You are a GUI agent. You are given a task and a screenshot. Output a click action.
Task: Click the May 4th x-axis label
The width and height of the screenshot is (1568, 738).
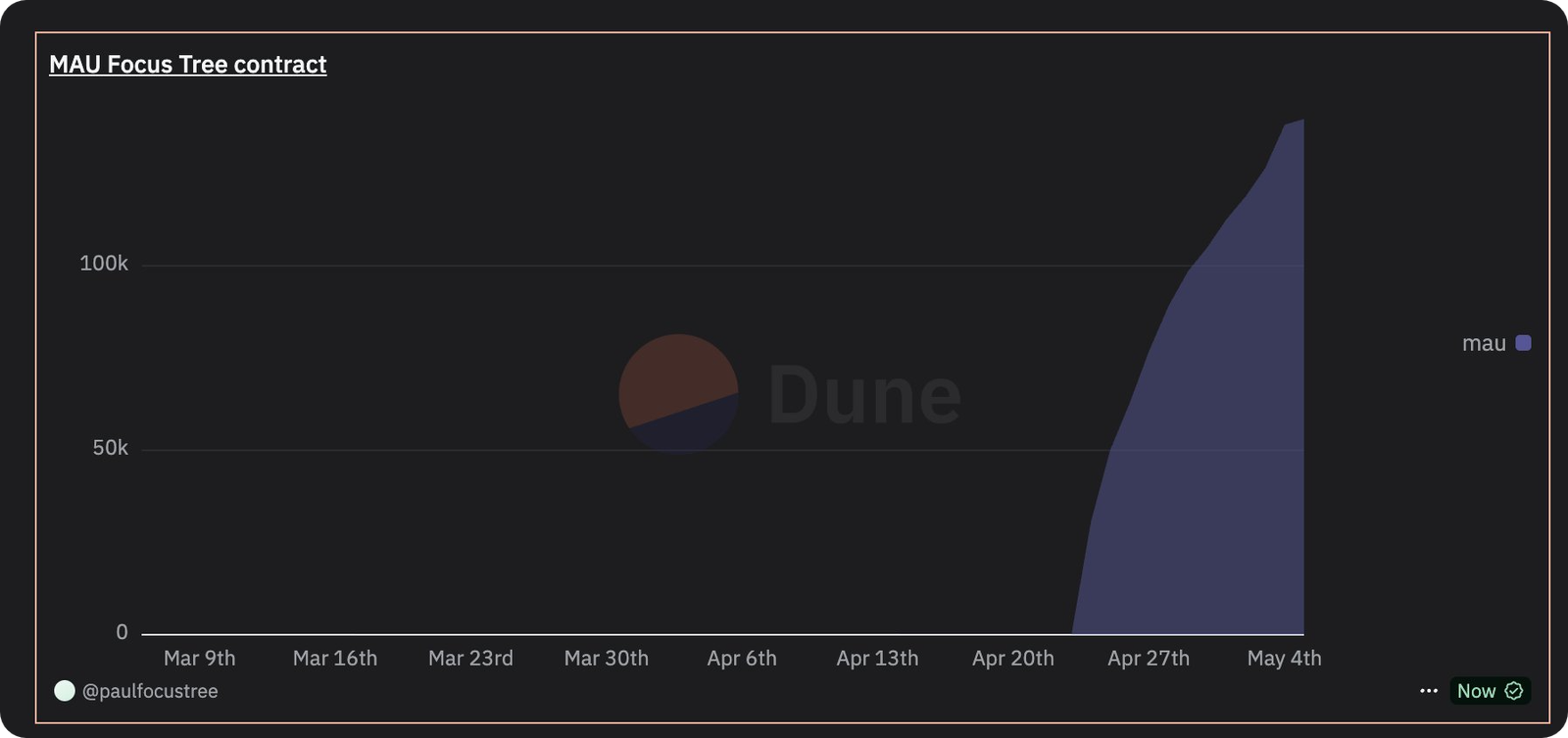pos(1284,659)
